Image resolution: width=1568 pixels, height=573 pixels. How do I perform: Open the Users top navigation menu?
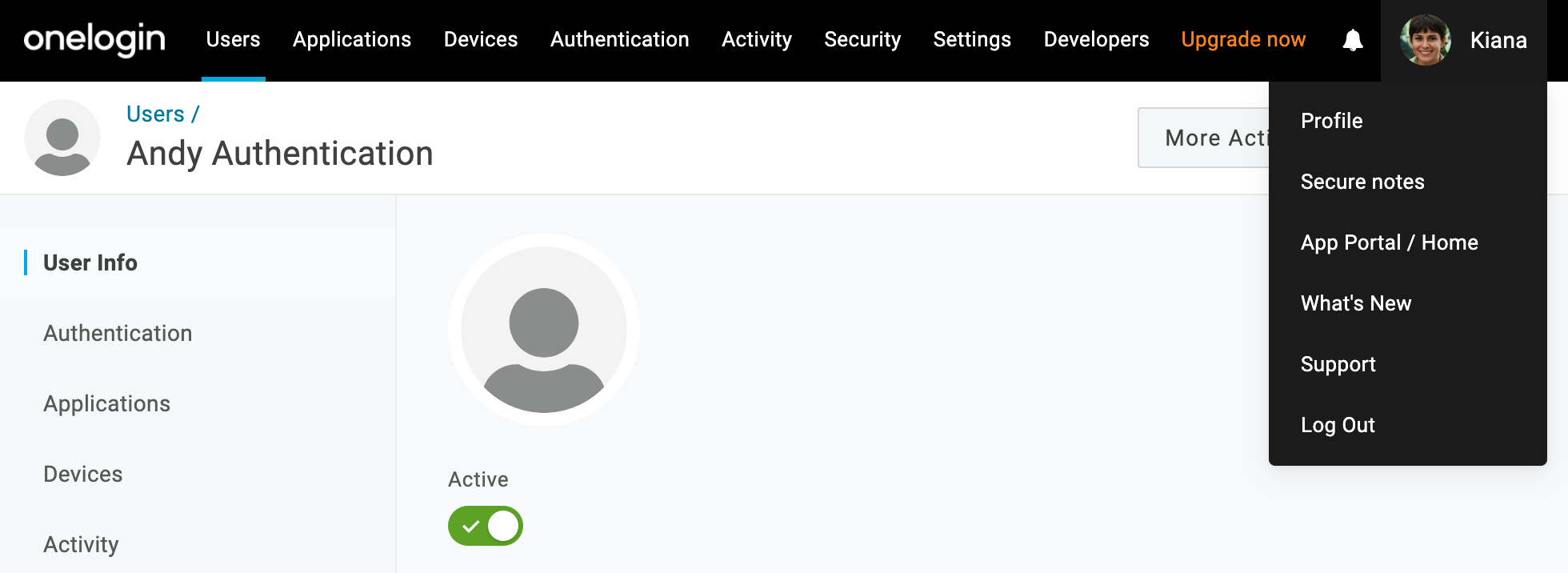233,39
